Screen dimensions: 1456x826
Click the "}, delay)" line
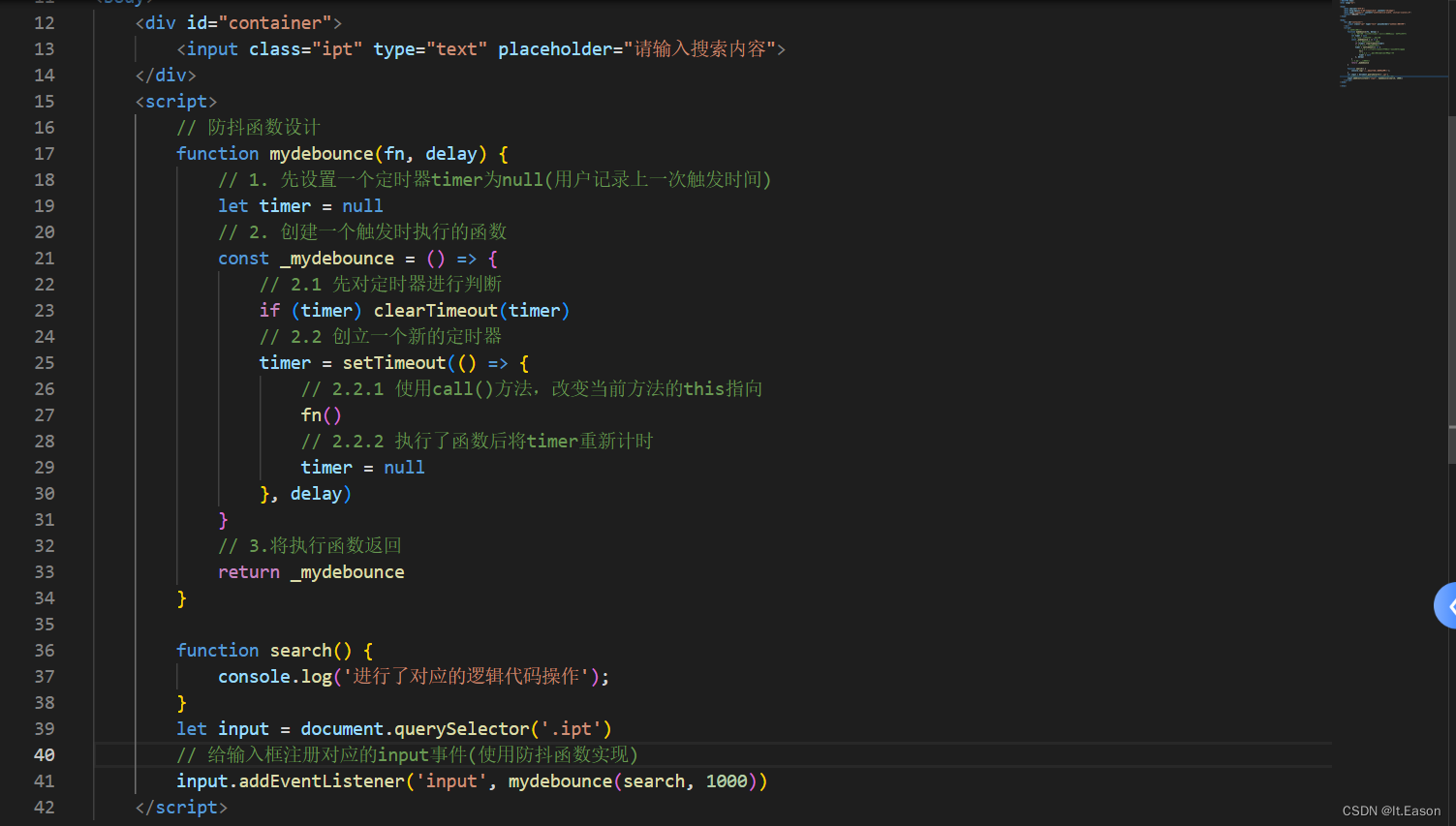click(306, 493)
